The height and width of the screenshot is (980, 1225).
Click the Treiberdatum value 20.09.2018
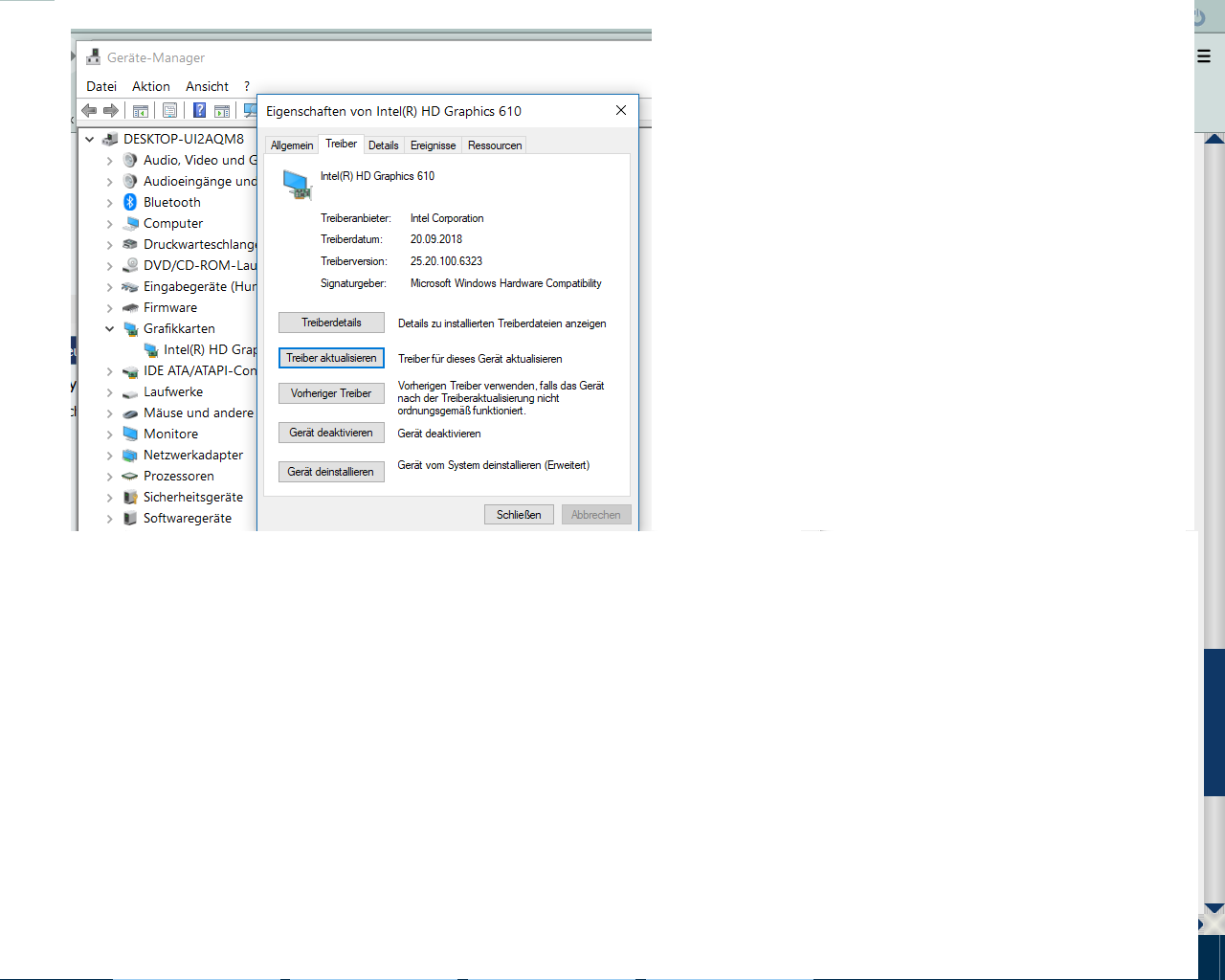(x=436, y=239)
